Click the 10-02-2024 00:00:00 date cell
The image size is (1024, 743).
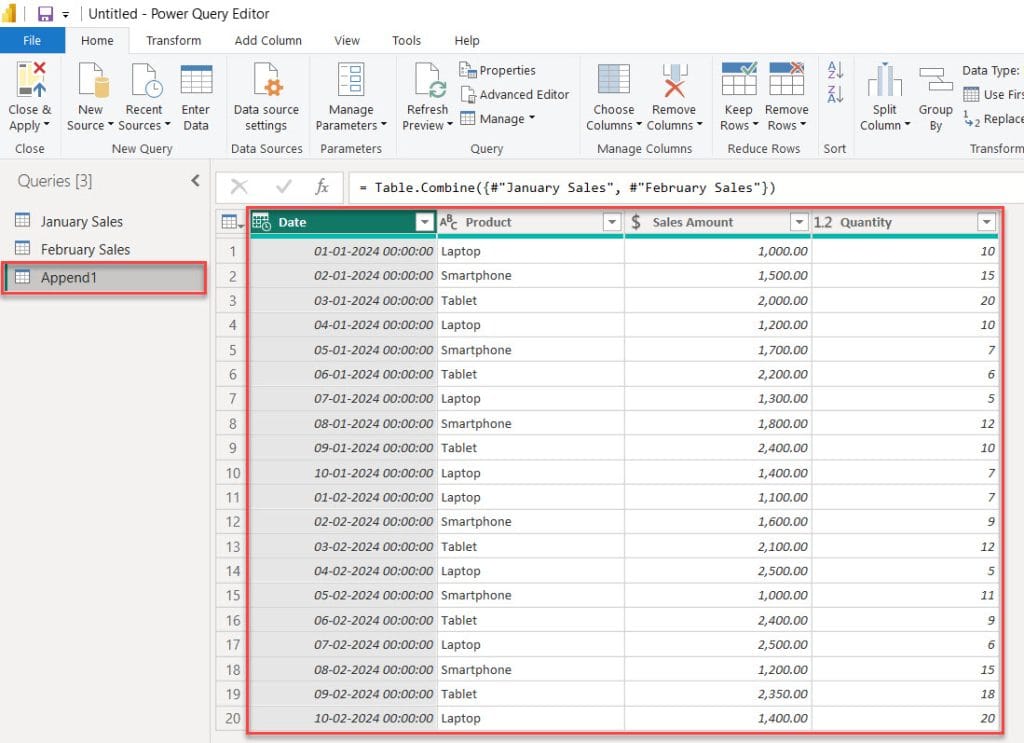click(x=344, y=718)
